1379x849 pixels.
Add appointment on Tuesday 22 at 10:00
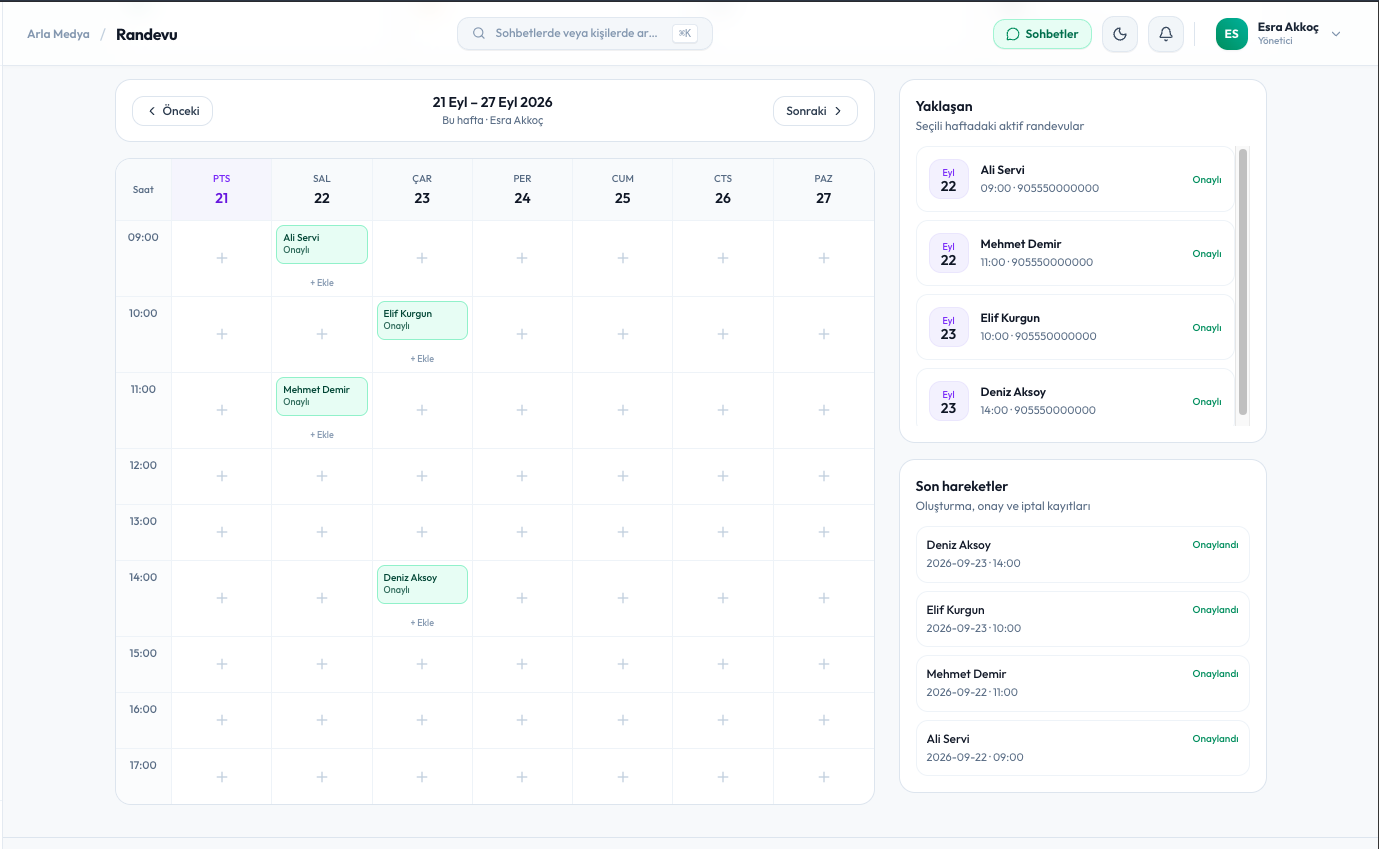tap(322, 334)
